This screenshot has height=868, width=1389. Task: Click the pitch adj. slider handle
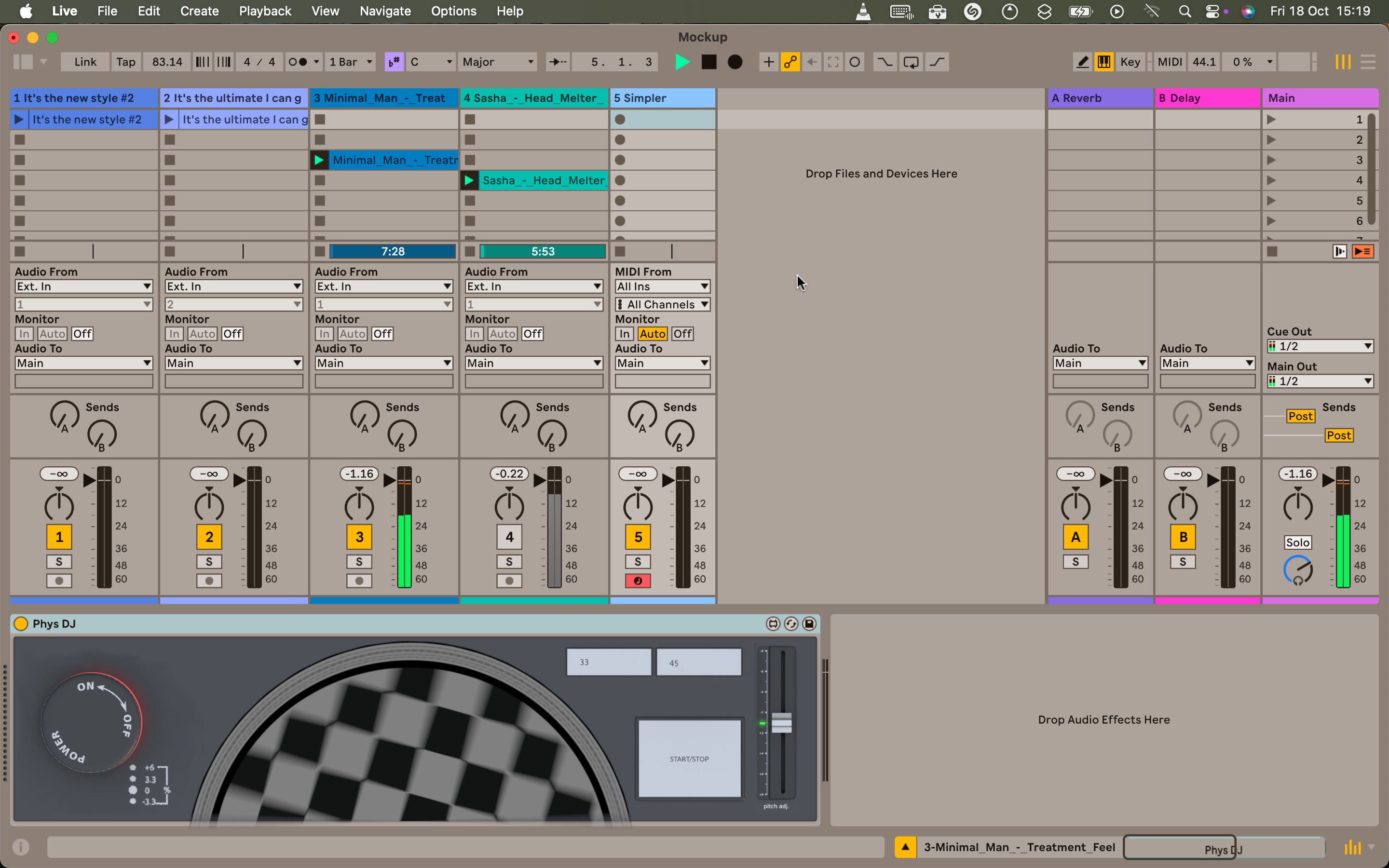click(x=781, y=723)
